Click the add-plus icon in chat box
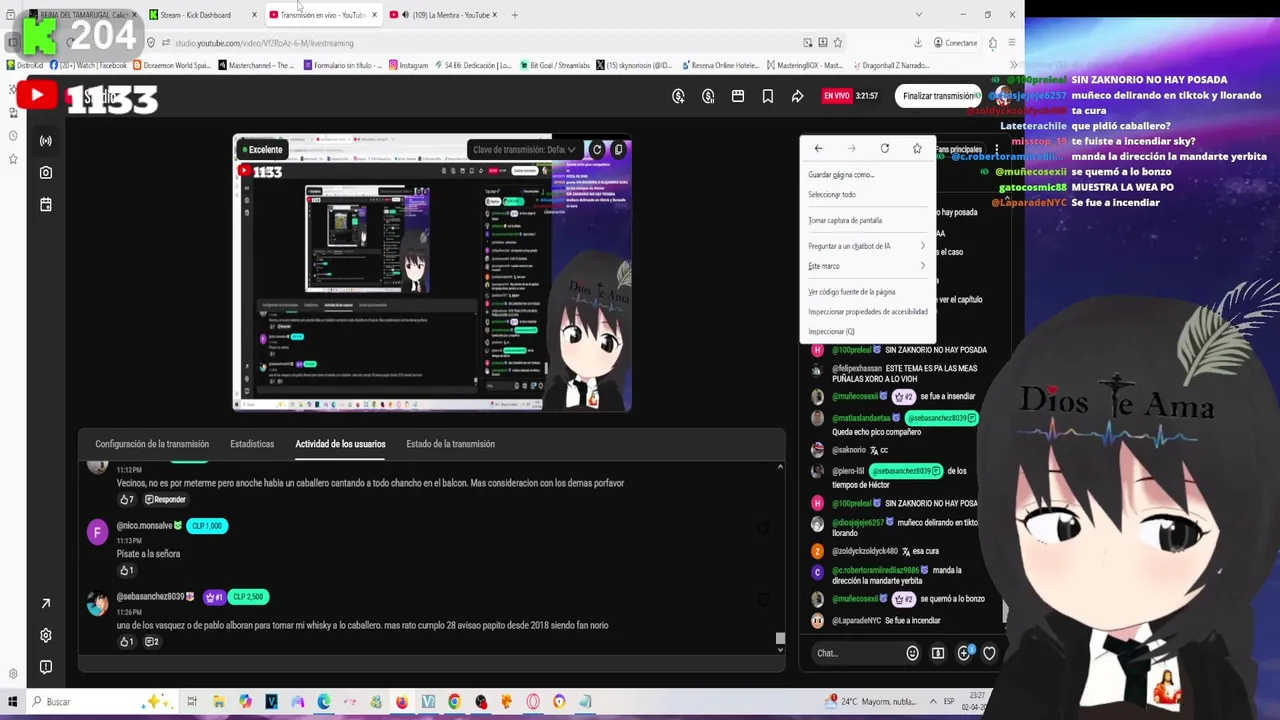Image resolution: width=1280 pixels, height=720 pixels. pyautogui.click(x=964, y=653)
